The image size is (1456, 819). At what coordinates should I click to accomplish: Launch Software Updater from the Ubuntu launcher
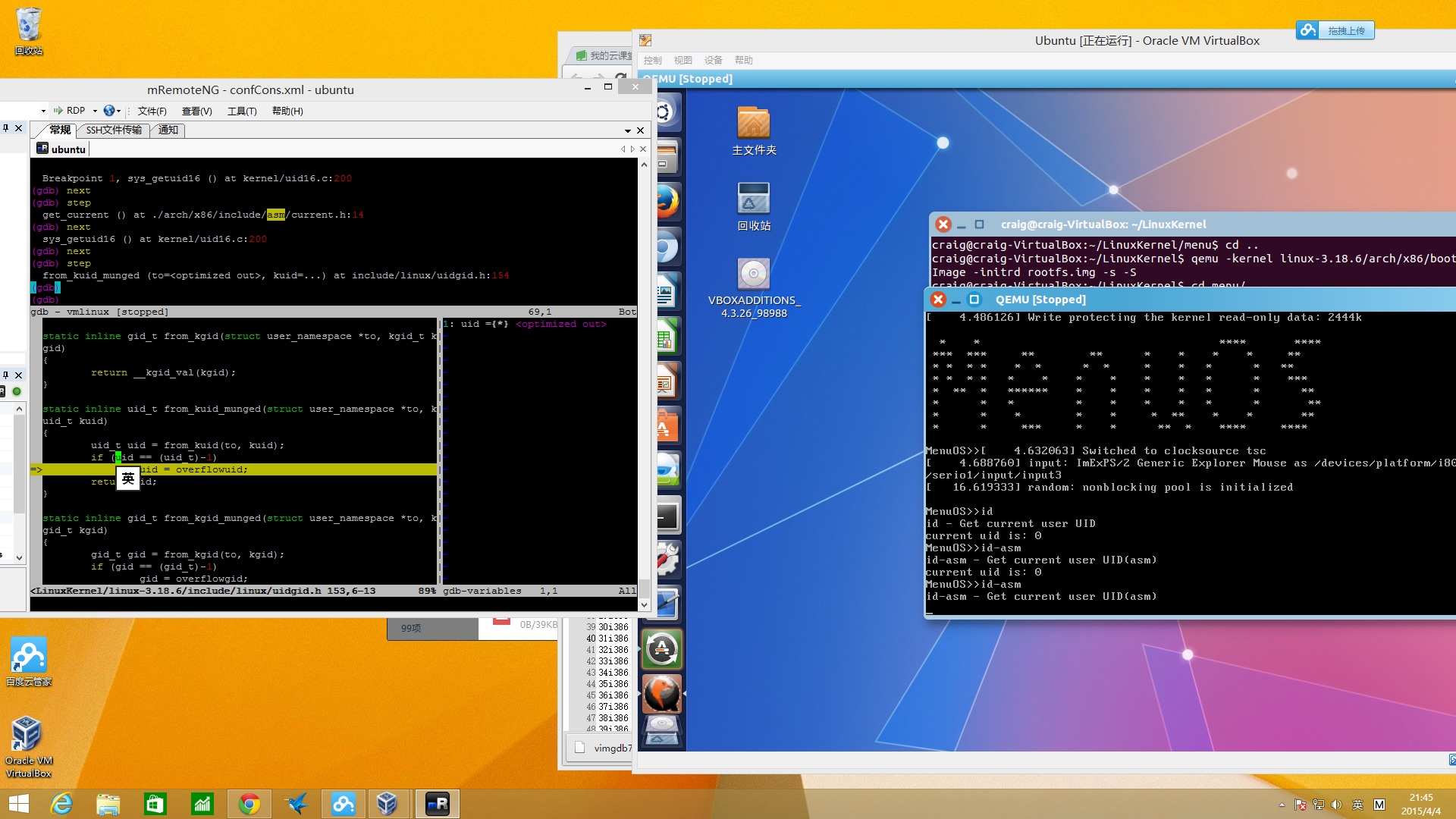point(663,650)
